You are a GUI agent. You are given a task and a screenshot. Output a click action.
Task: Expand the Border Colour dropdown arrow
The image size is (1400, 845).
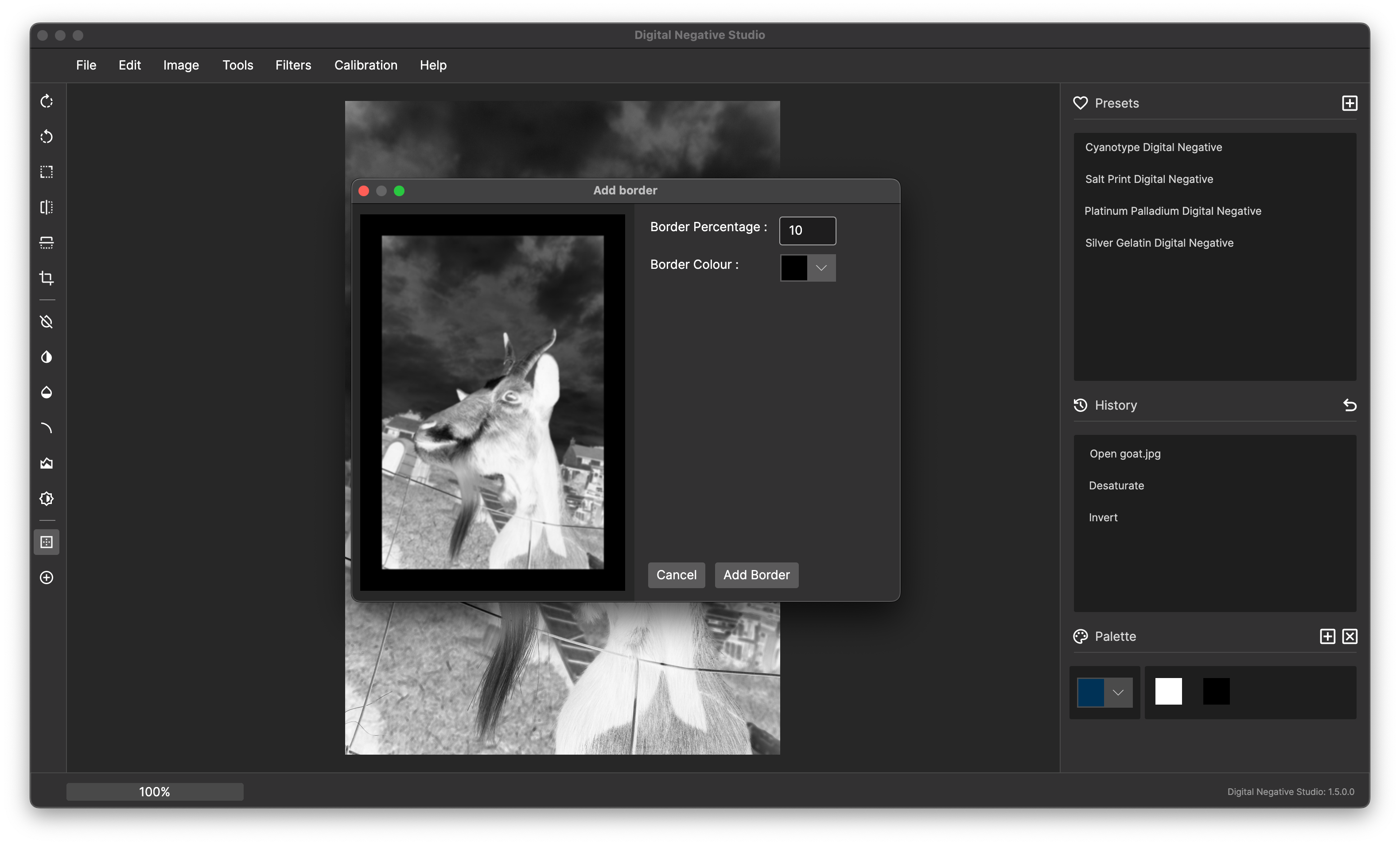pyautogui.click(x=821, y=267)
